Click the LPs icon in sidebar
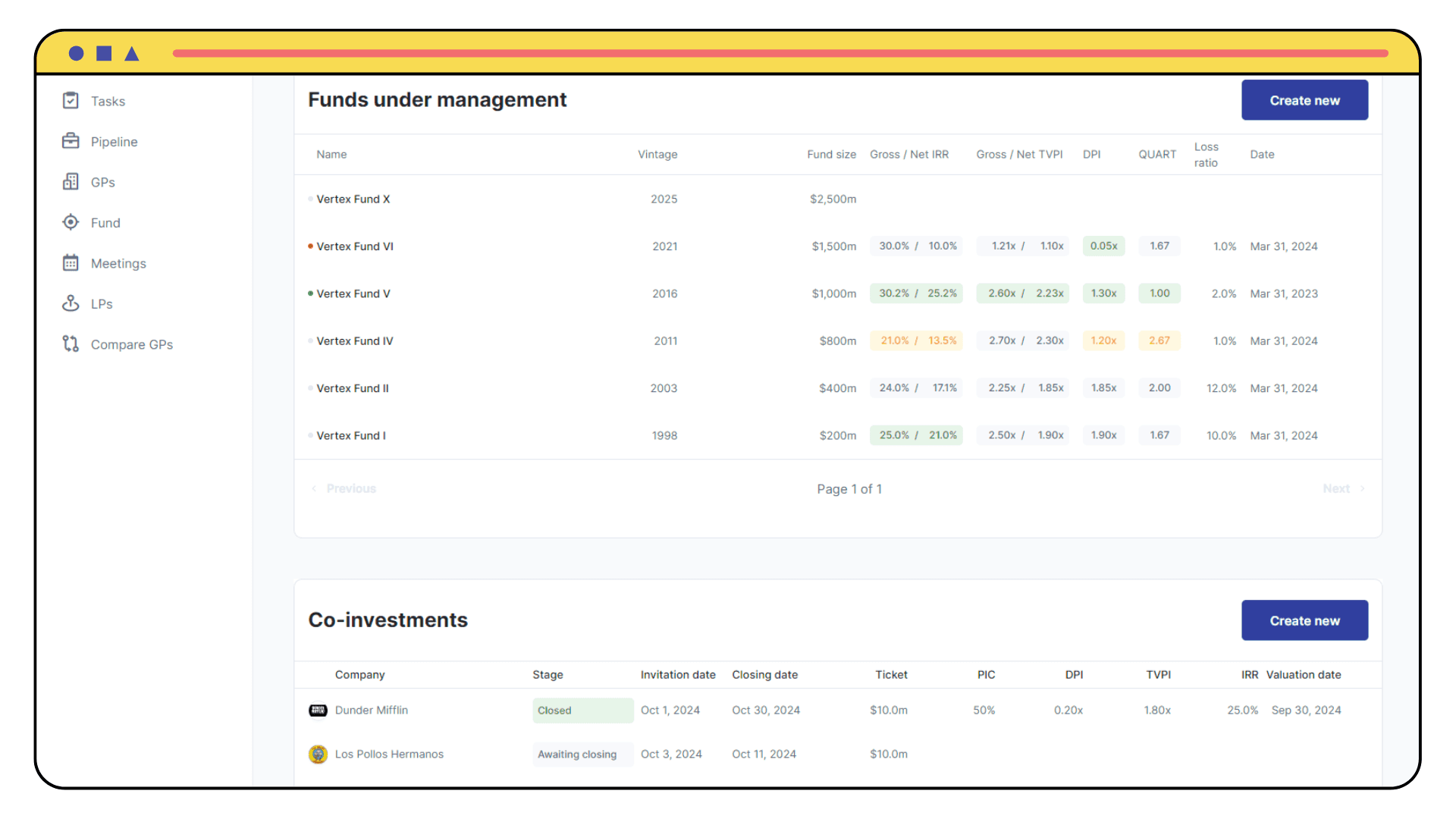Screen dimensions: 1456x819 point(71,303)
